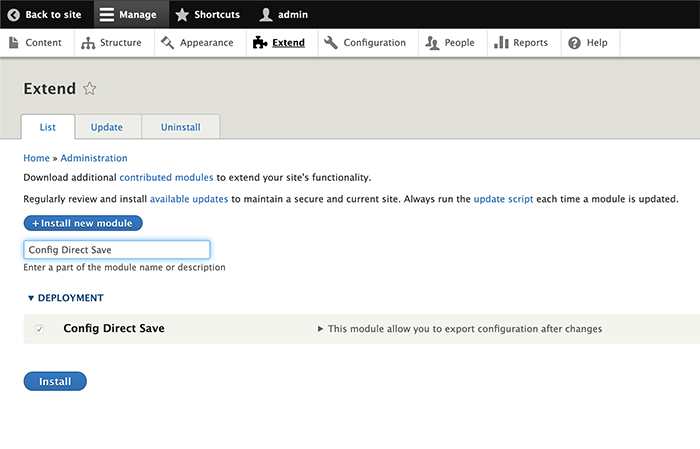
Task: Click the Install button
Action: click(55, 382)
